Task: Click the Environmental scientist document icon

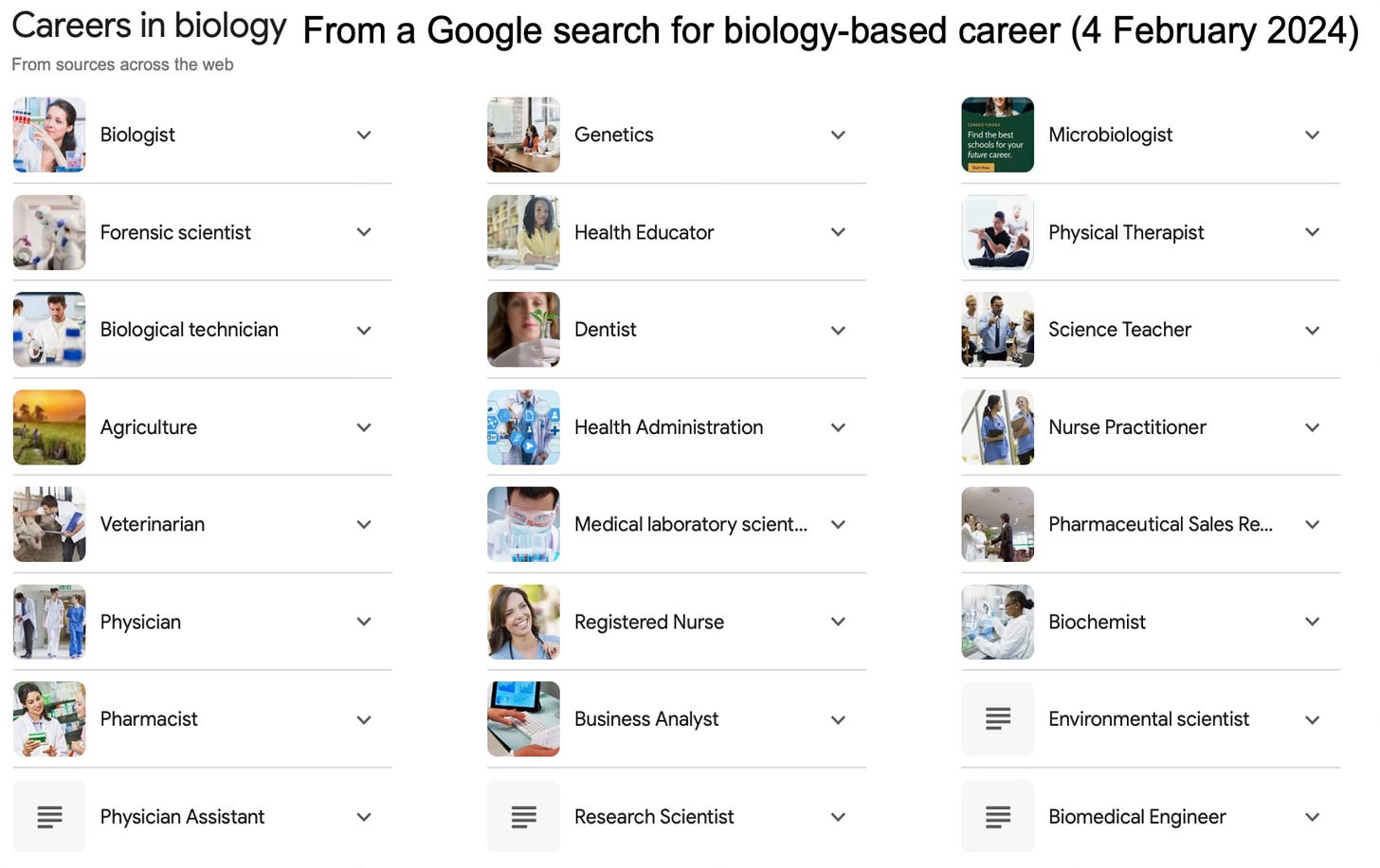Action: (x=997, y=718)
